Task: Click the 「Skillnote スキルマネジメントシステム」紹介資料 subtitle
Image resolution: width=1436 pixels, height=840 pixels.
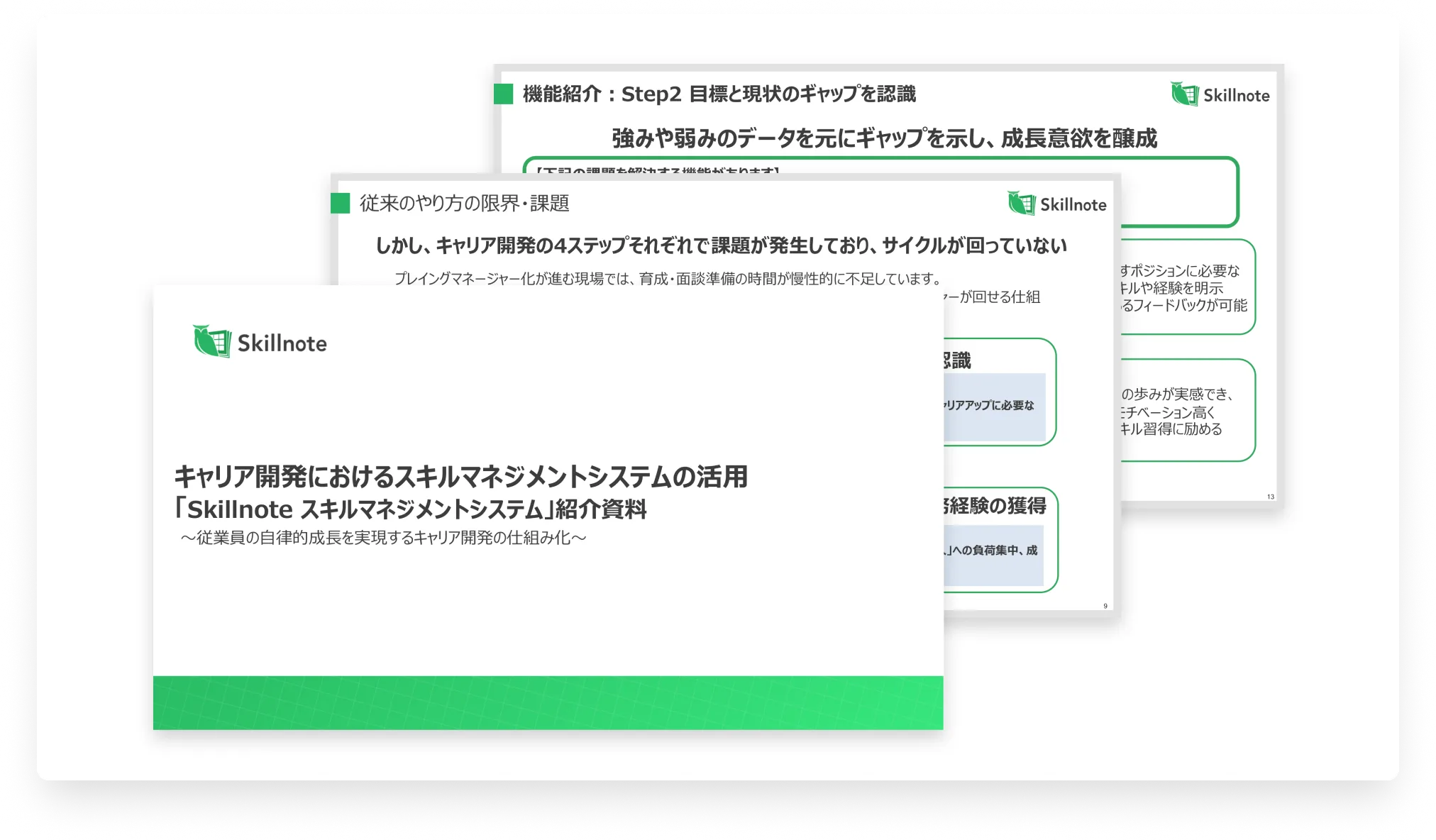Action: [x=410, y=509]
